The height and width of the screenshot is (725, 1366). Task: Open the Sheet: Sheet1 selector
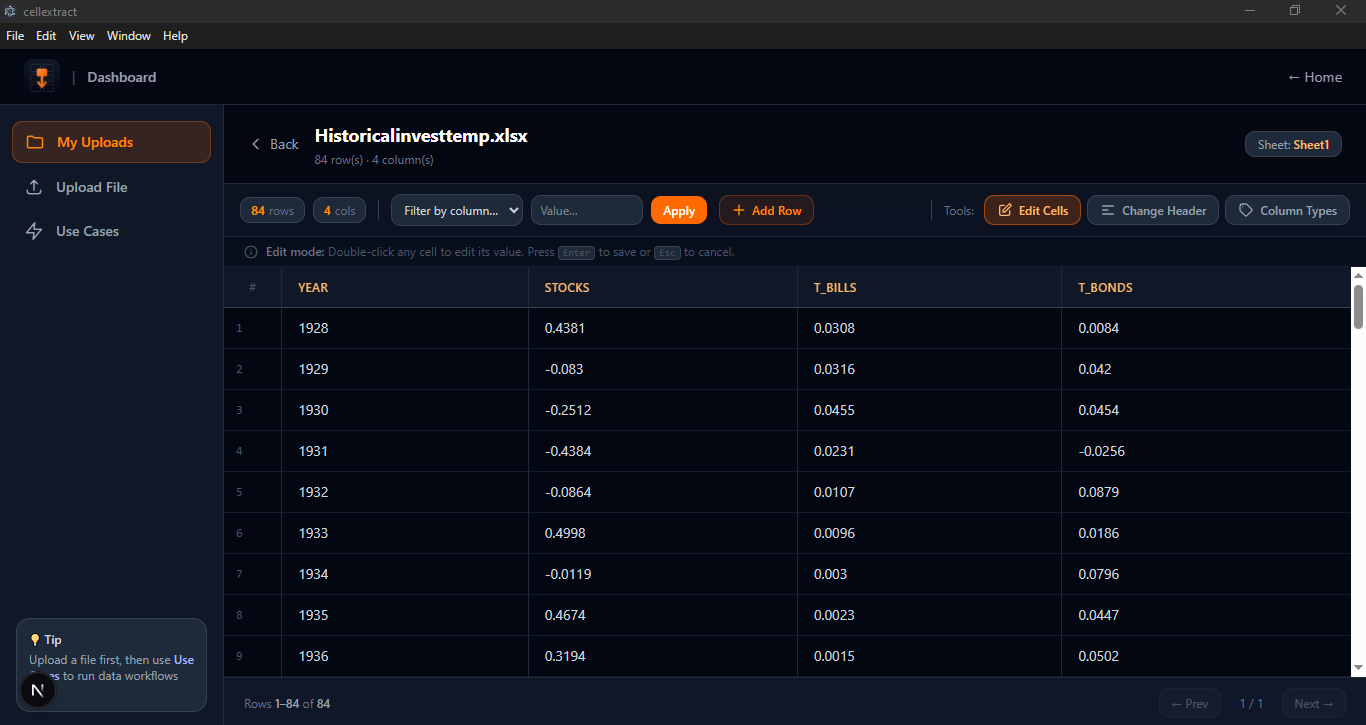[1293, 144]
